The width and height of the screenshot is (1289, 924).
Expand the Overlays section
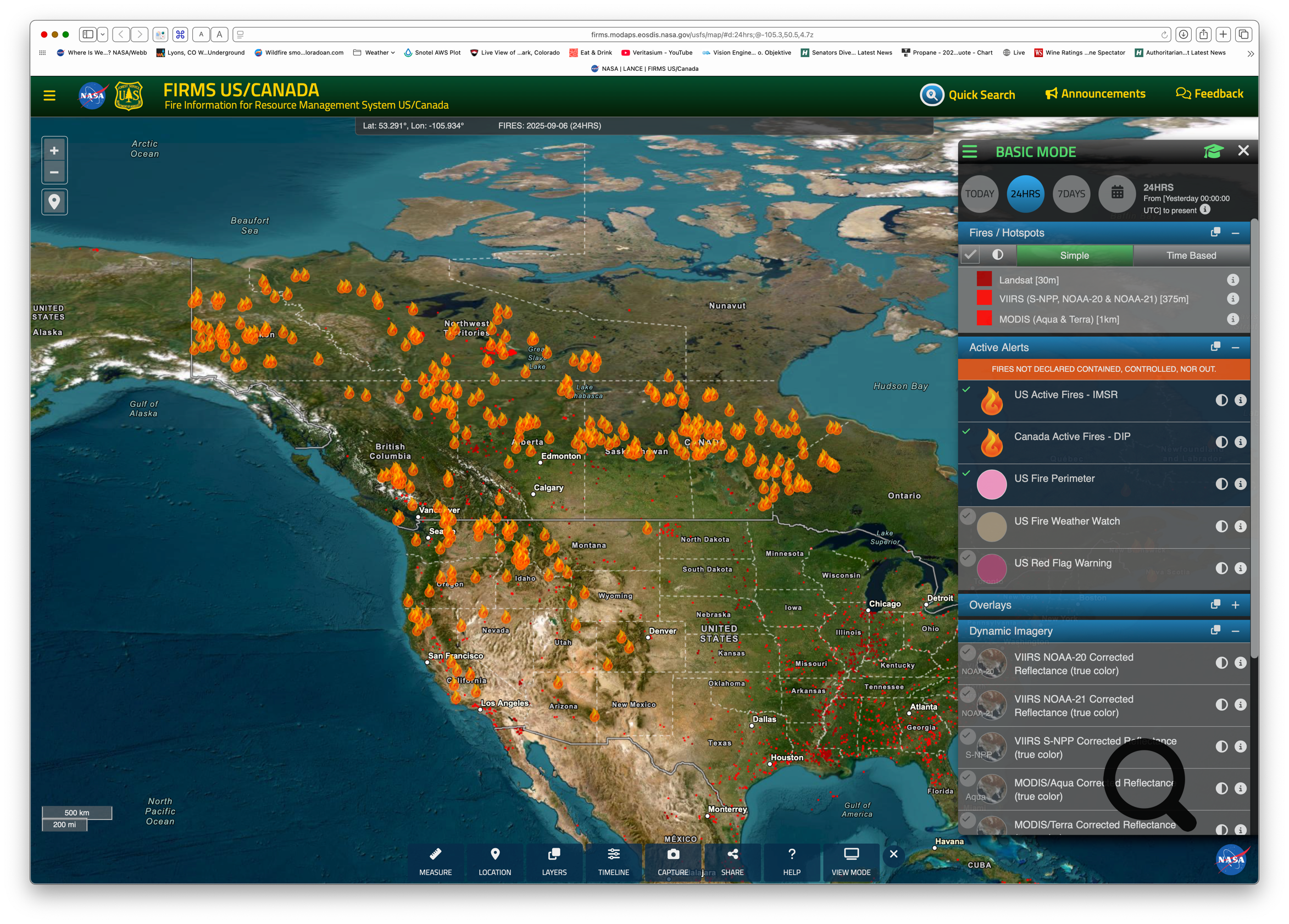coord(1235,605)
